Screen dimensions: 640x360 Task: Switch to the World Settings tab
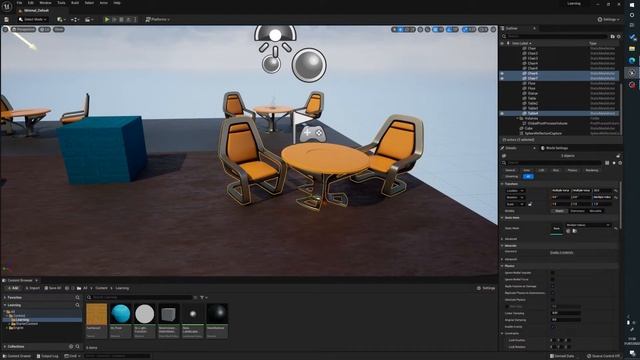pos(555,148)
